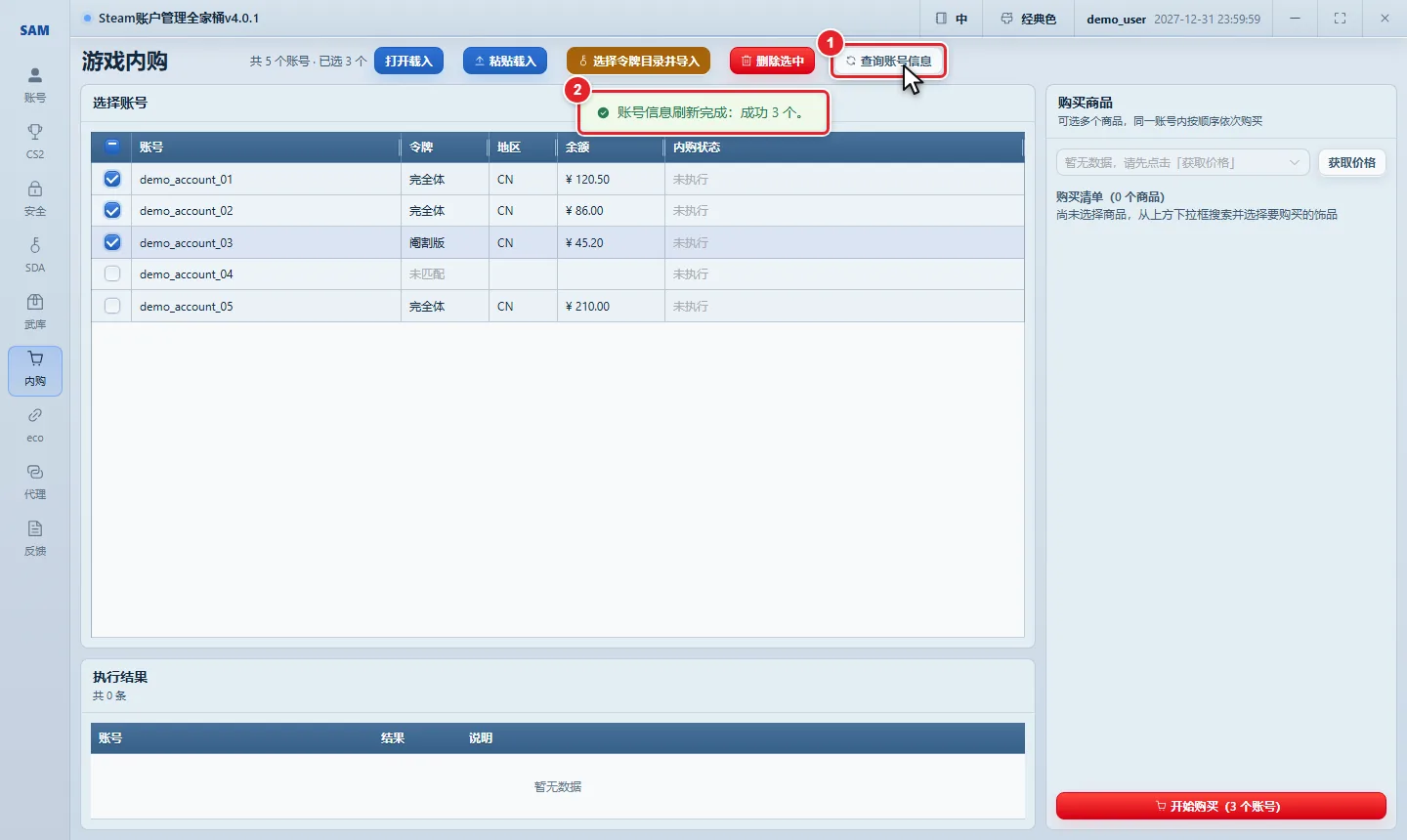Image resolution: width=1407 pixels, height=840 pixels.
Task: Uncheck the demo_account_02 checkbox
Action: coord(112,210)
